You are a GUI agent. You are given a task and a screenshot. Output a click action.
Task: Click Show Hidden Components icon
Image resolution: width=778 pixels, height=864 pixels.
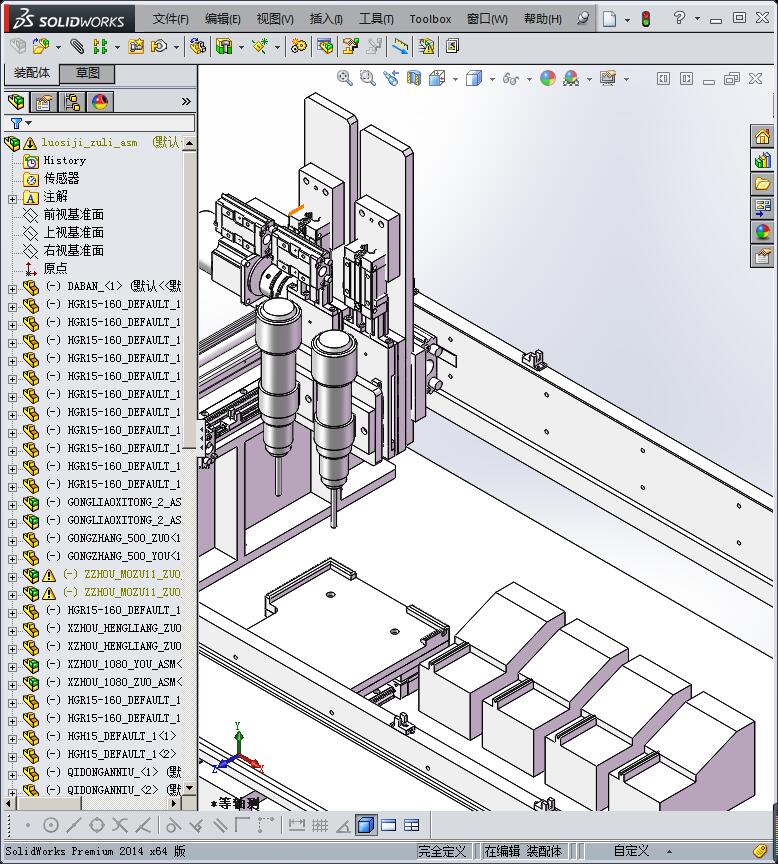click(x=197, y=46)
